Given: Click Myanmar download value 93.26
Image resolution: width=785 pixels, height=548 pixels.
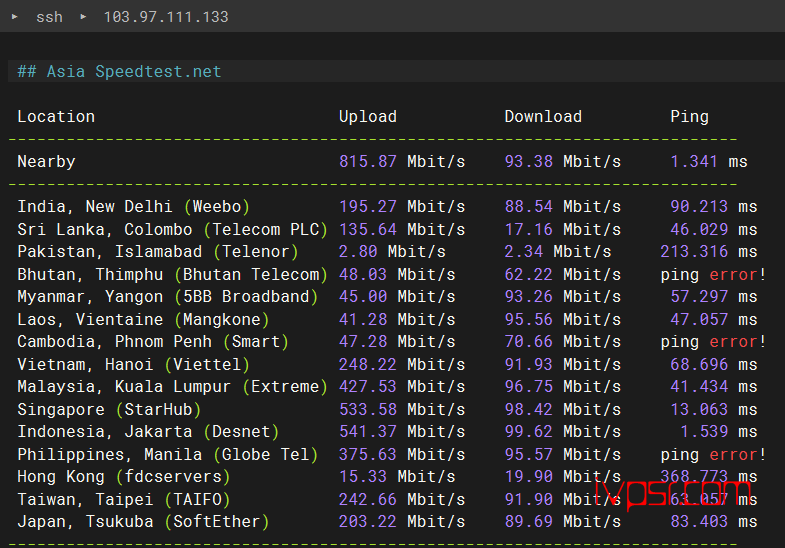Looking at the screenshot, I should tap(529, 297).
